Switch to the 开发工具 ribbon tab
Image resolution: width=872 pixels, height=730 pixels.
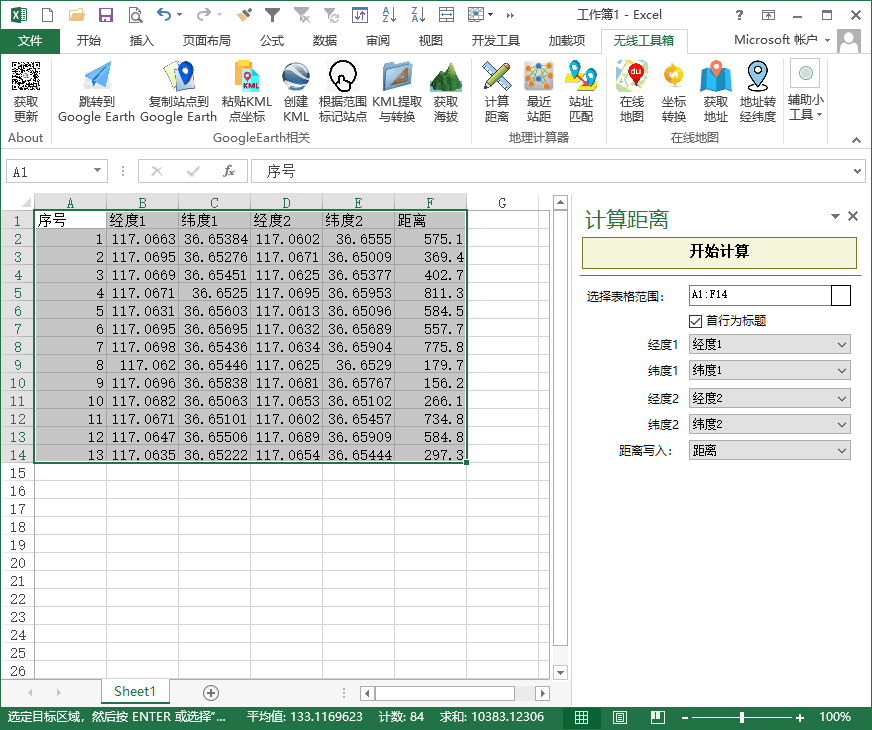tap(496, 41)
